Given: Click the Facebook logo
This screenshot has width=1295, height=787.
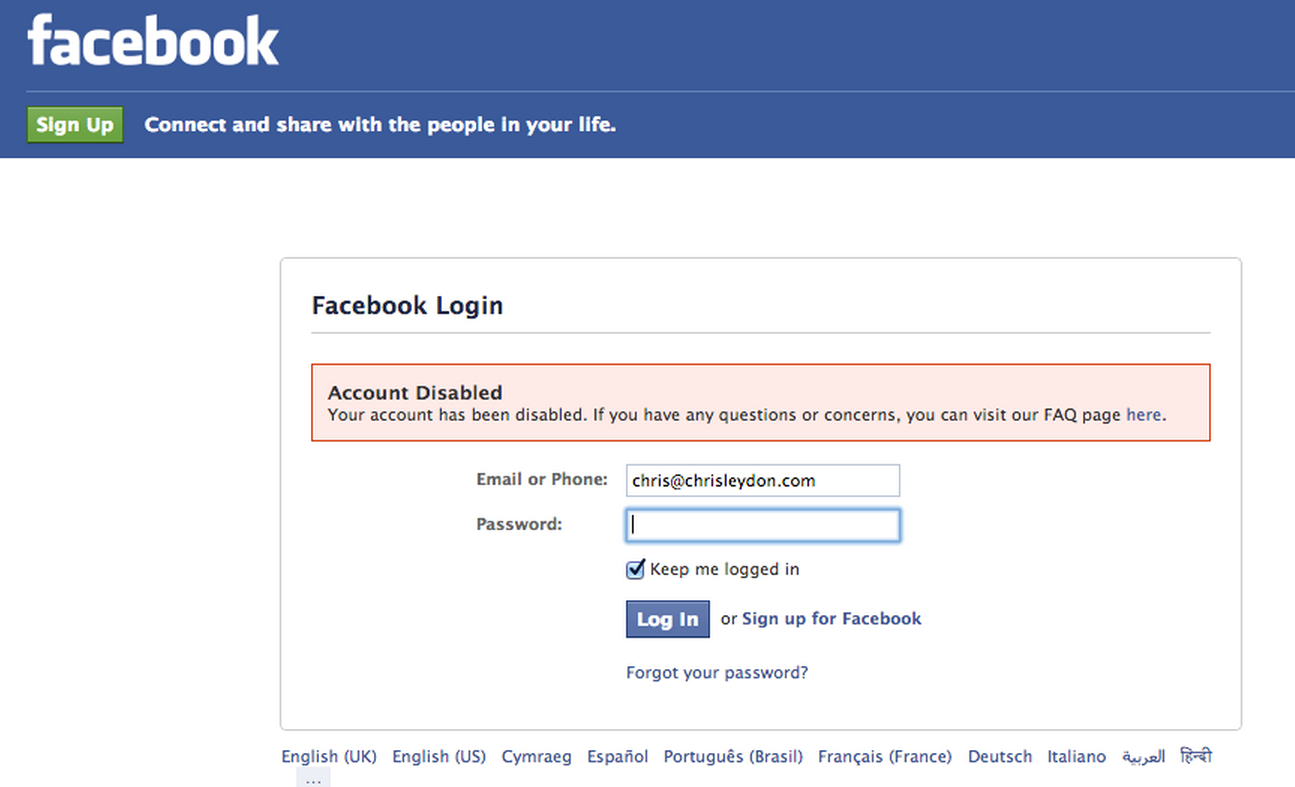Looking at the screenshot, I should [151, 41].
